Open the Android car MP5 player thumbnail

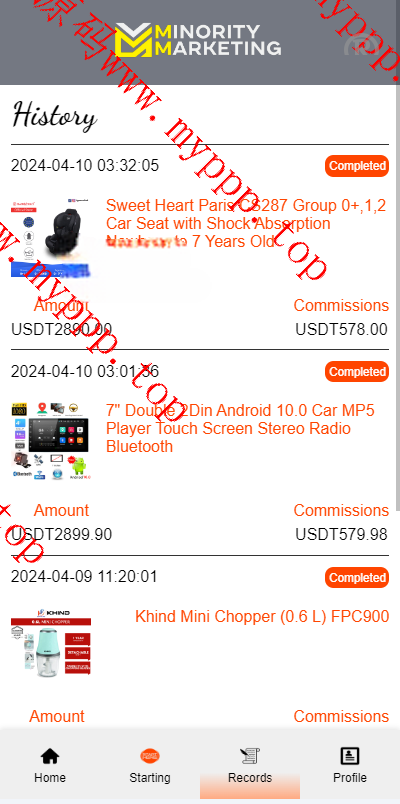51,441
